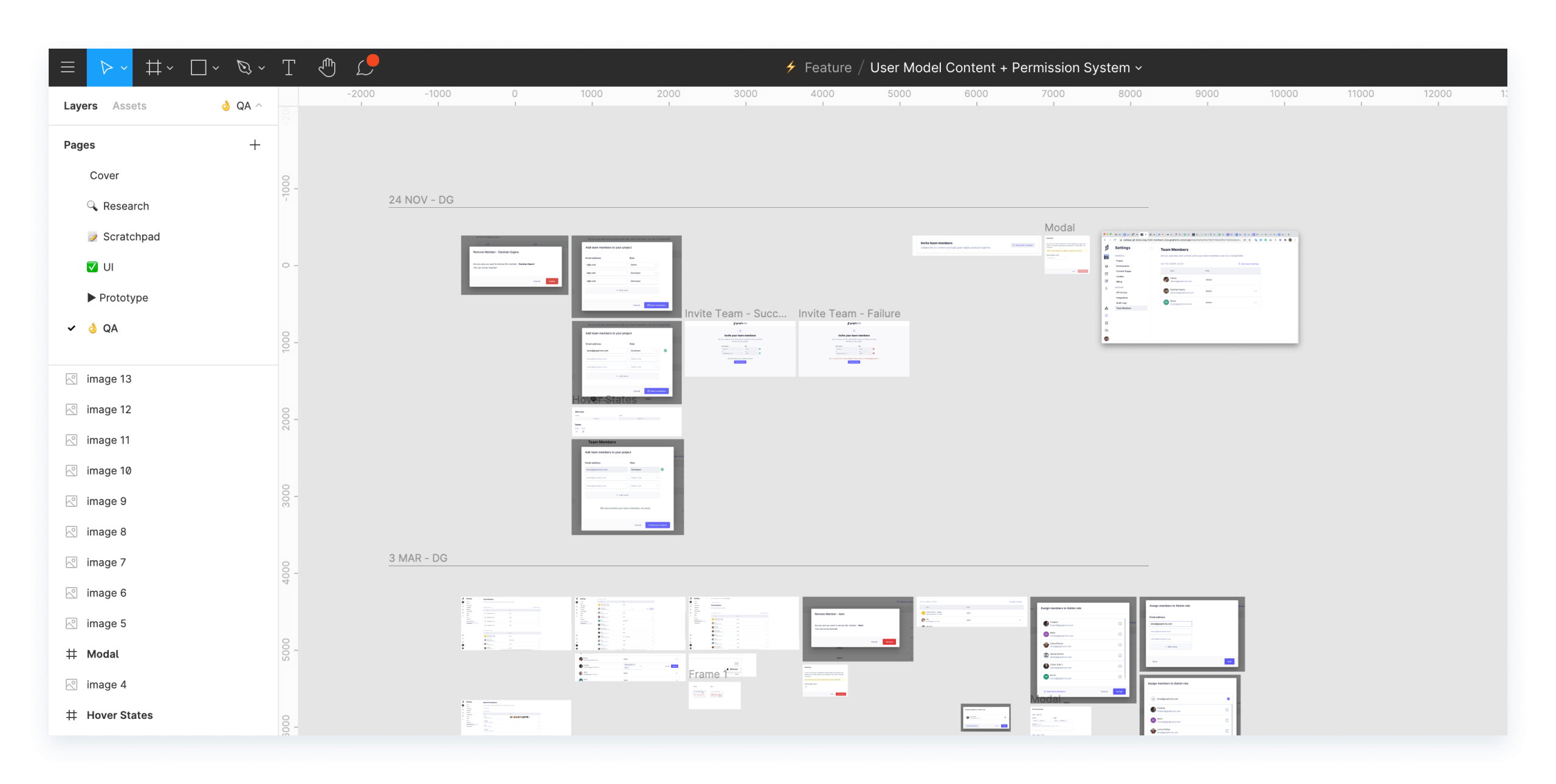Collapse the QA page header chevron

pyautogui.click(x=258, y=105)
